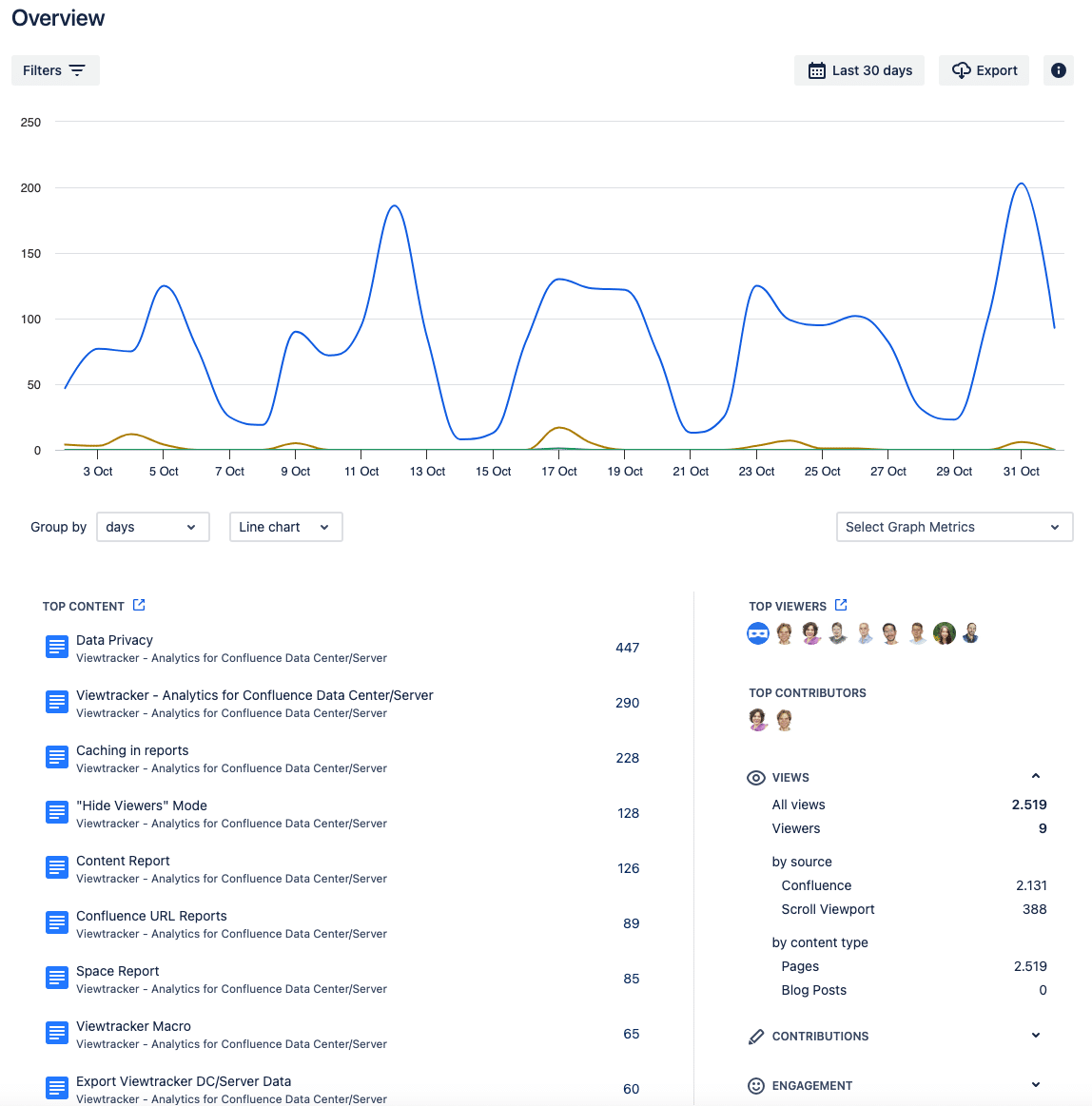The width and height of the screenshot is (1092, 1106).
Task: Open the Data Privacy page link
Action: coord(114,639)
